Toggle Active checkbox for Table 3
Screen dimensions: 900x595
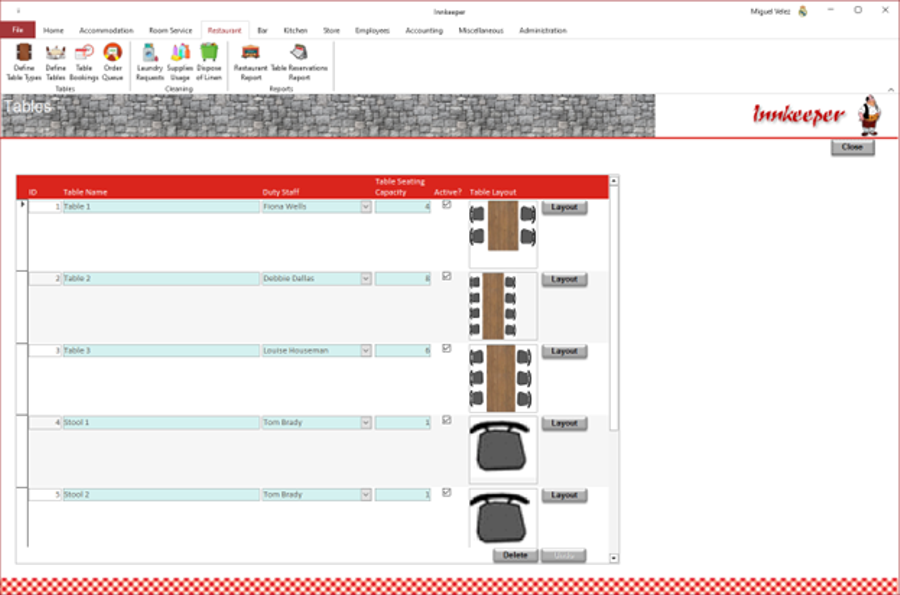click(447, 348)
